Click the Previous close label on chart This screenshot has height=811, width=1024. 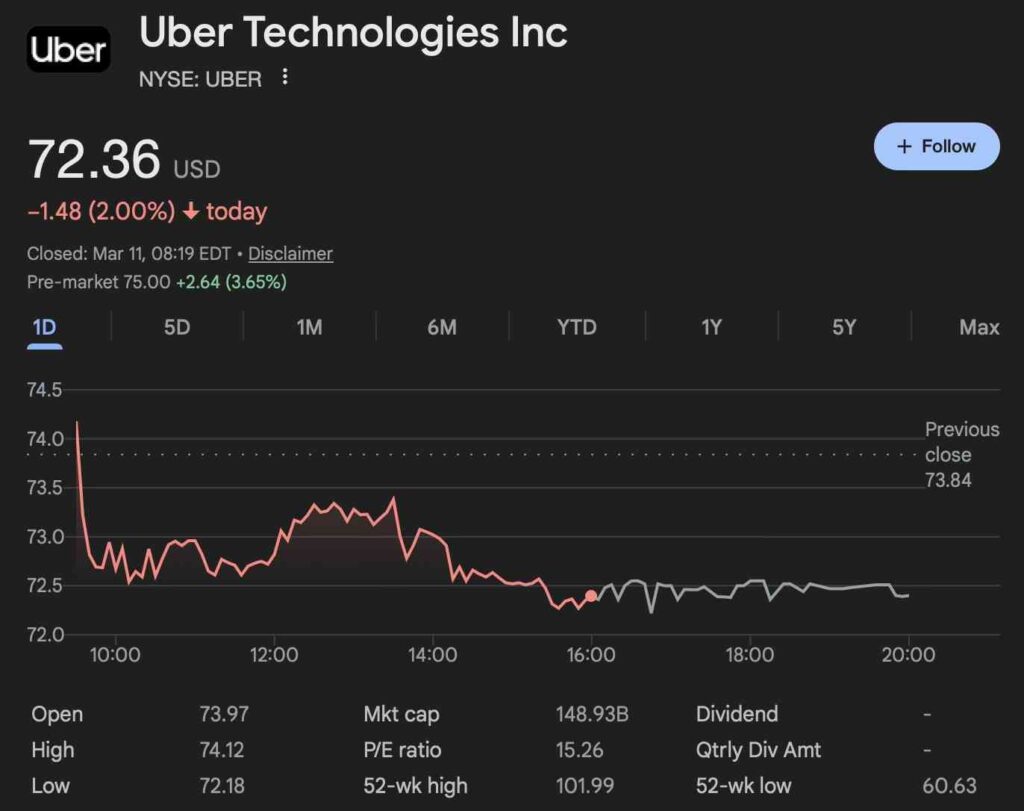[x=961, y=442]
